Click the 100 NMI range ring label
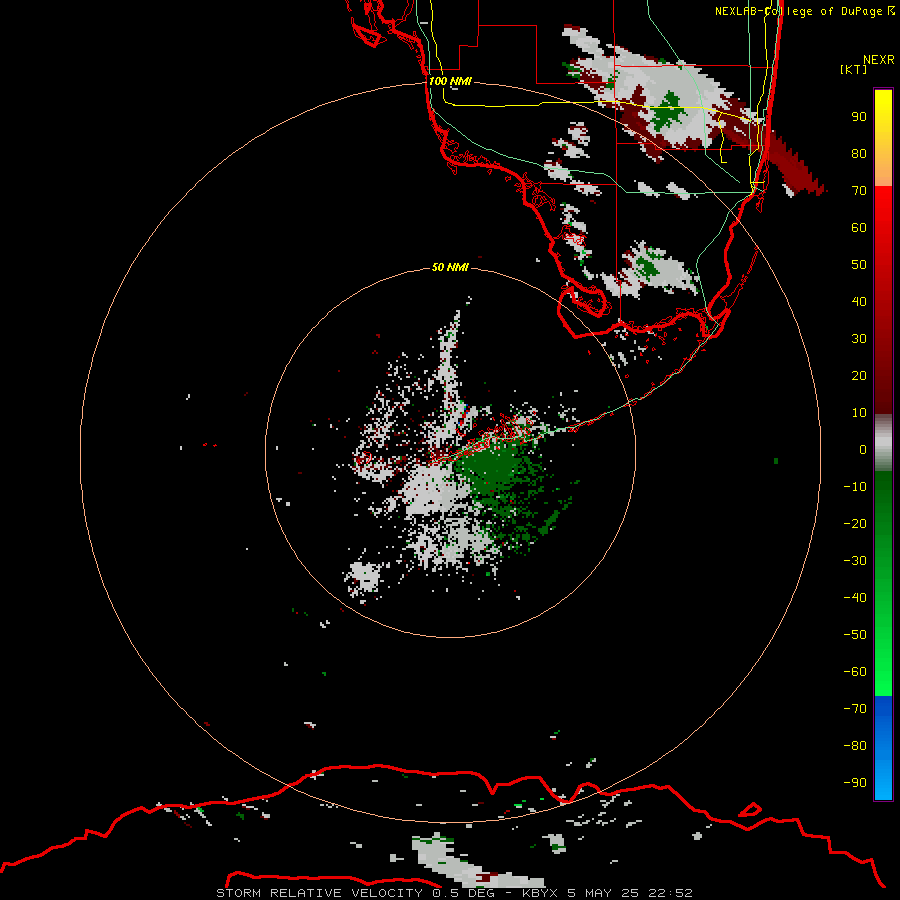 (x=450, y=81)
